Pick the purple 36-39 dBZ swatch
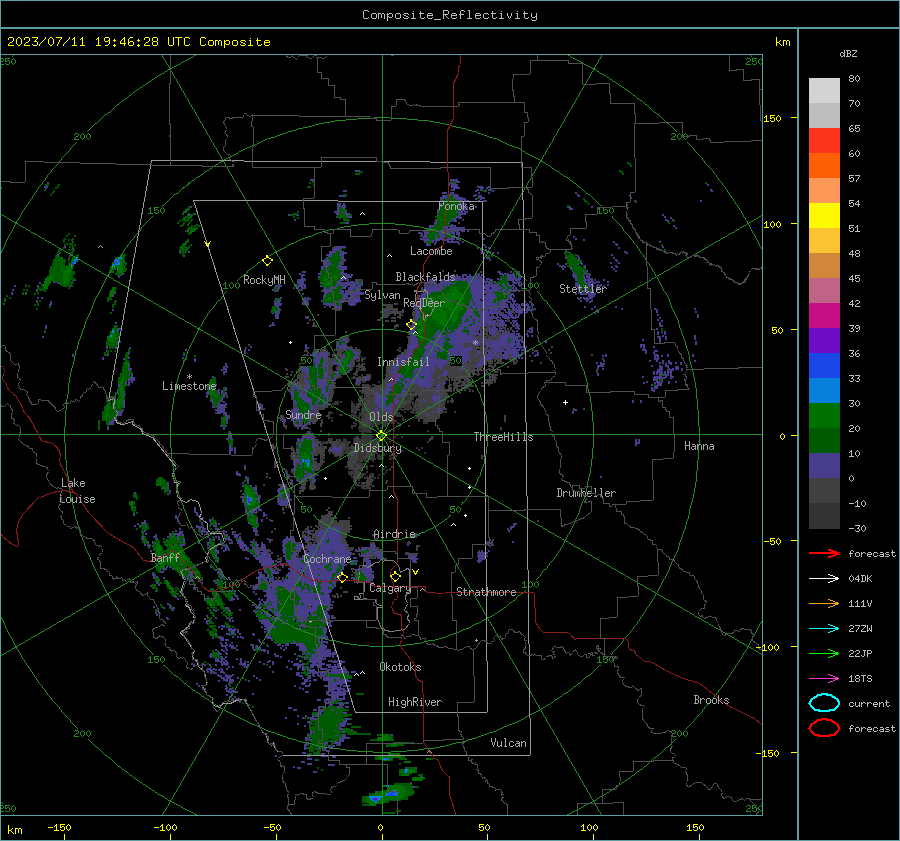The image size is (900, 841). [x=824, y=340]
